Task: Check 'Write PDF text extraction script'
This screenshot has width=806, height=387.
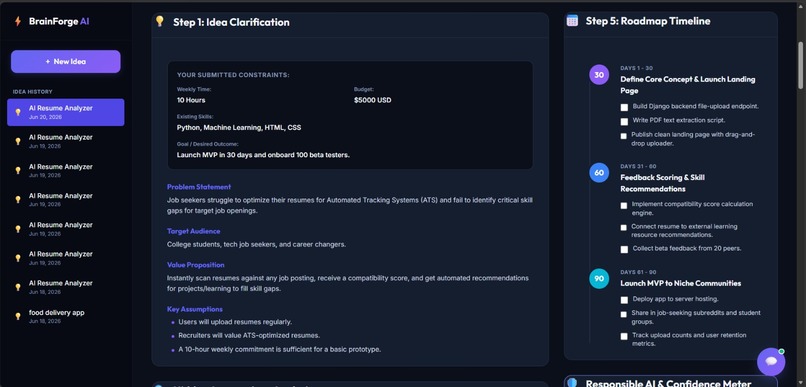Action: click(624, 121)
